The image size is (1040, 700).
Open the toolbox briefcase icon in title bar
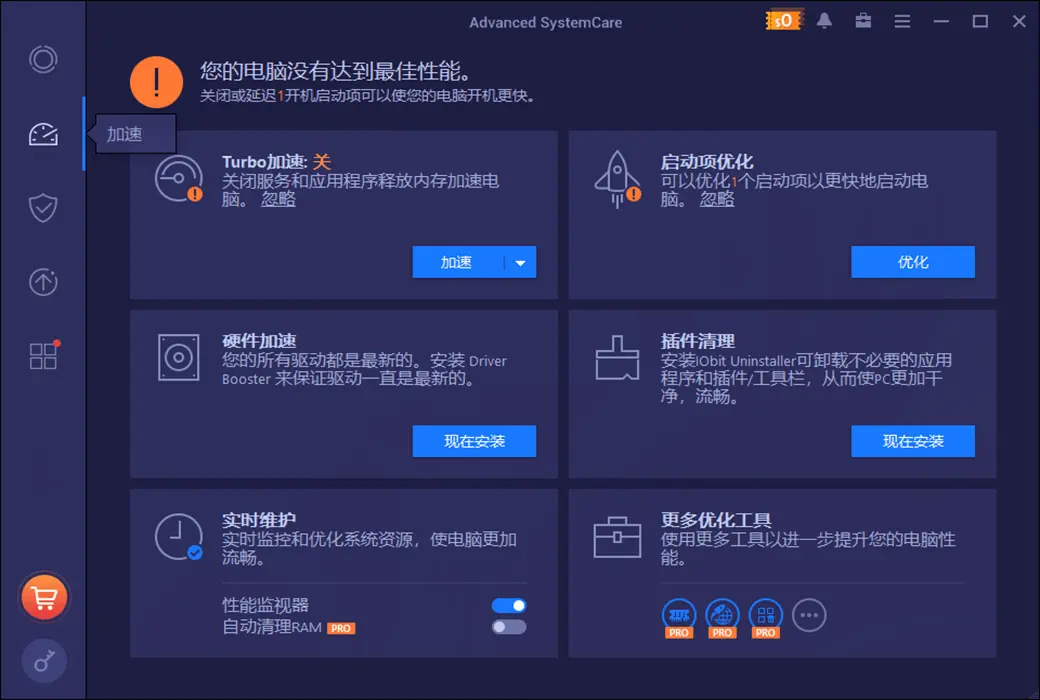(863, 21)
